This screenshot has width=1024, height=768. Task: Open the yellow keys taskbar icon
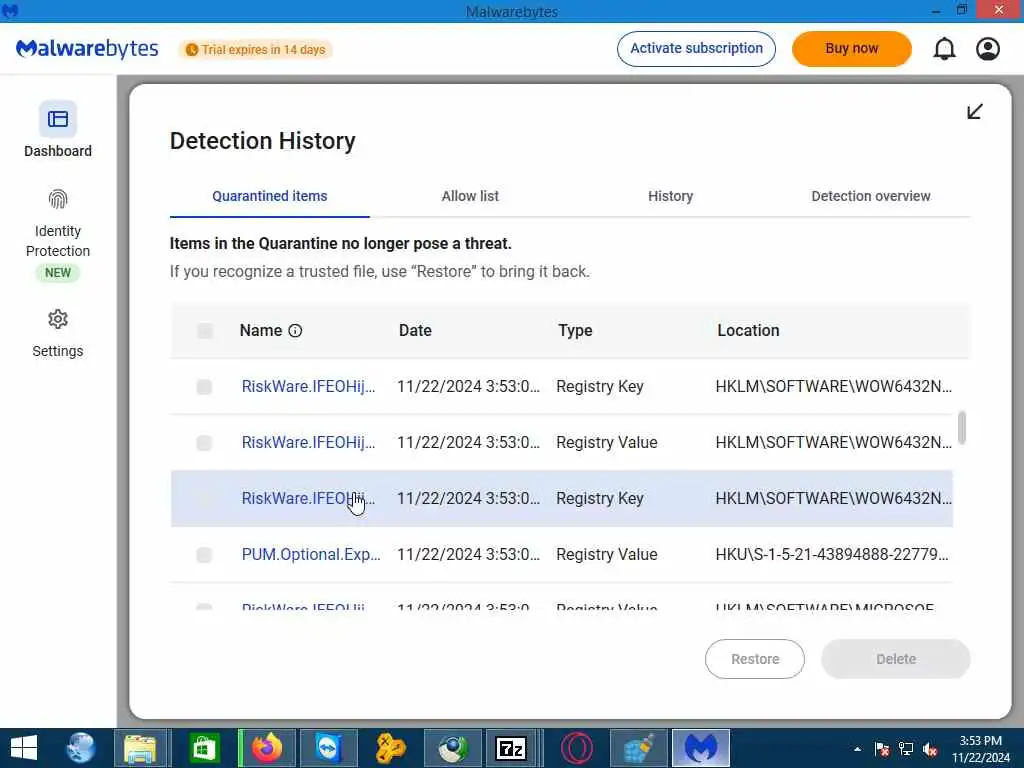[x=391, y=748]
